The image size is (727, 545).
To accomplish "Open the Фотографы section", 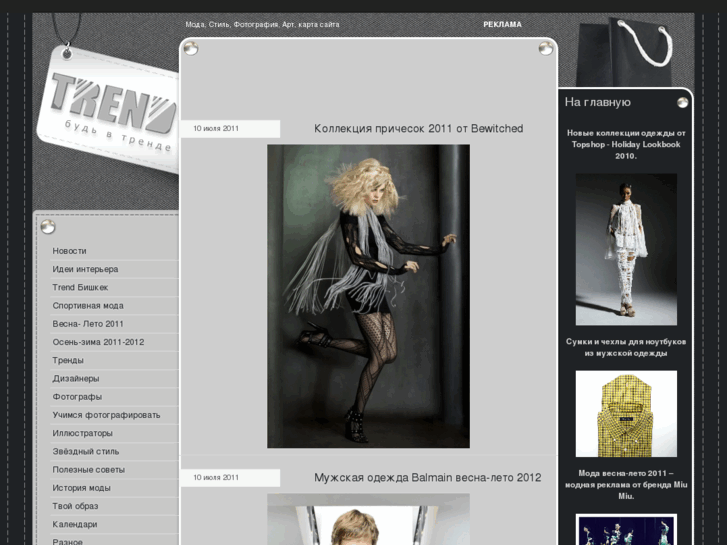I will click(x=77, y=397).
